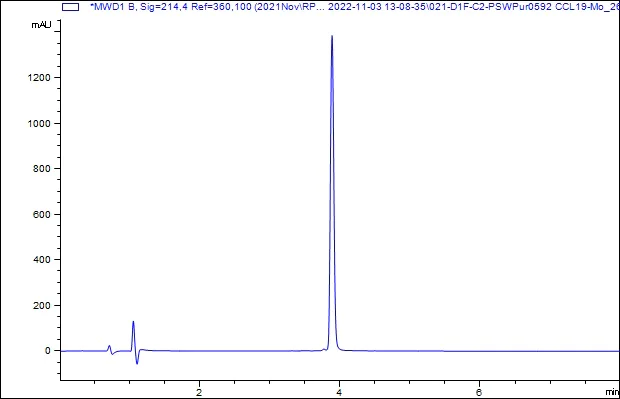Click the min x-axis unit label
This screenshot has width=620, height=399.
(612, 392)
